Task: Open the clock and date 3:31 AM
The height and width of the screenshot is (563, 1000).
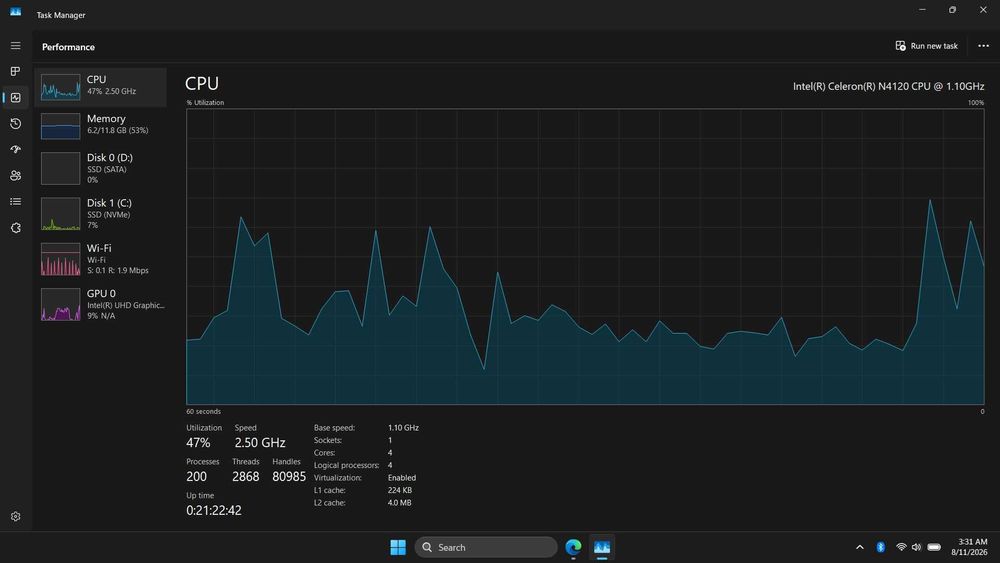Action: point(969,547)
